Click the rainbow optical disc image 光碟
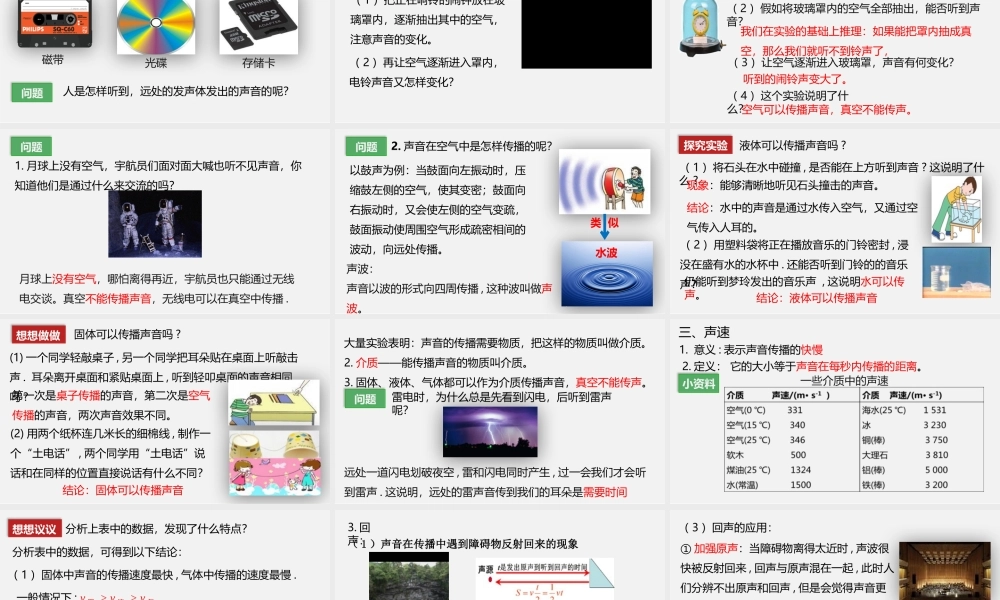 click(156, 26)
